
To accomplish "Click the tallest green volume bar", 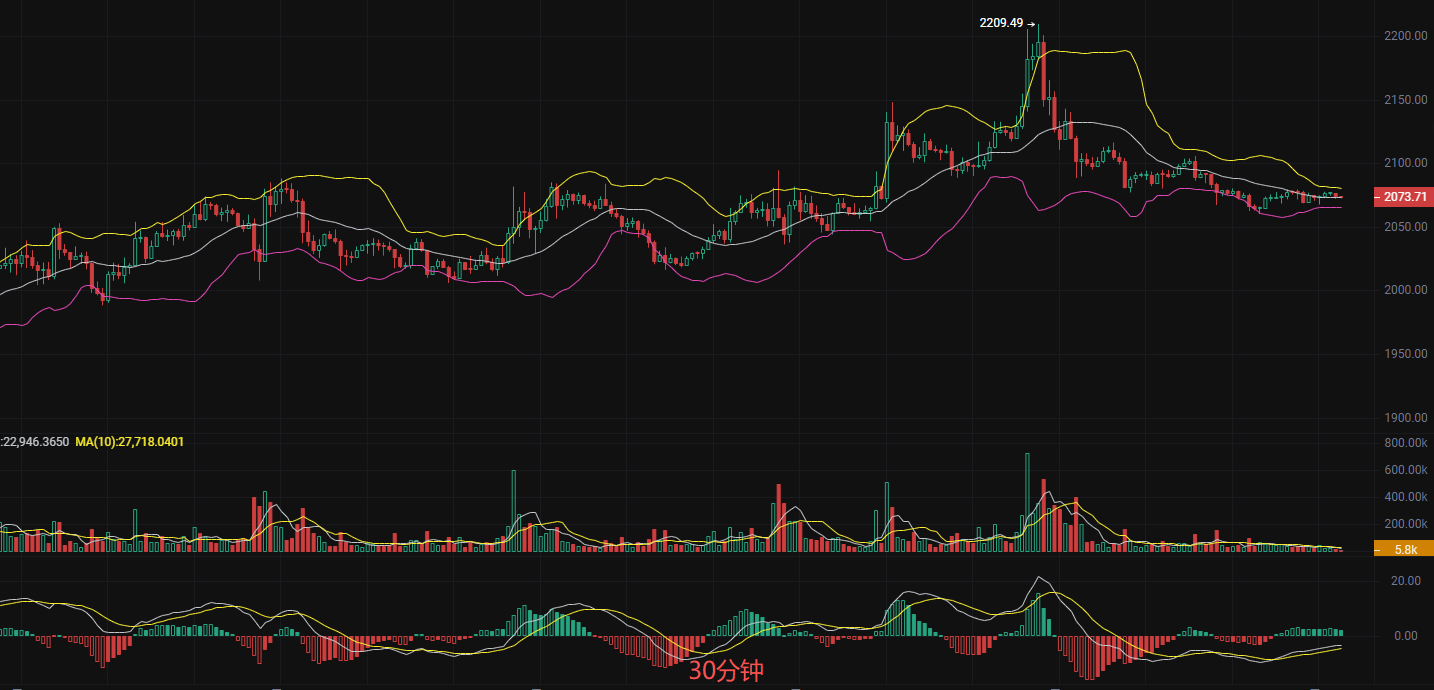I will 1027,502.
